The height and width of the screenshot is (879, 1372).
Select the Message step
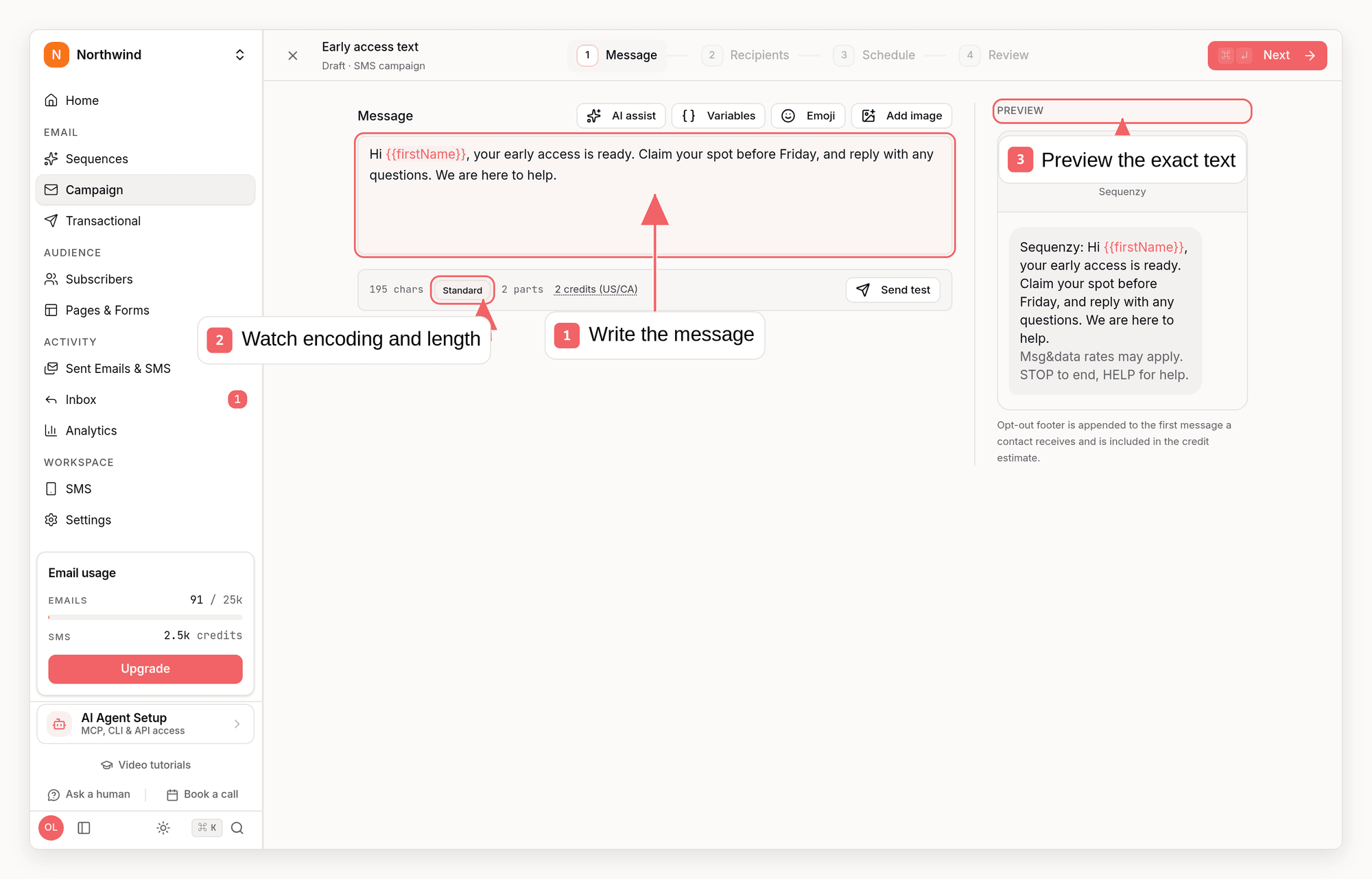617,55
